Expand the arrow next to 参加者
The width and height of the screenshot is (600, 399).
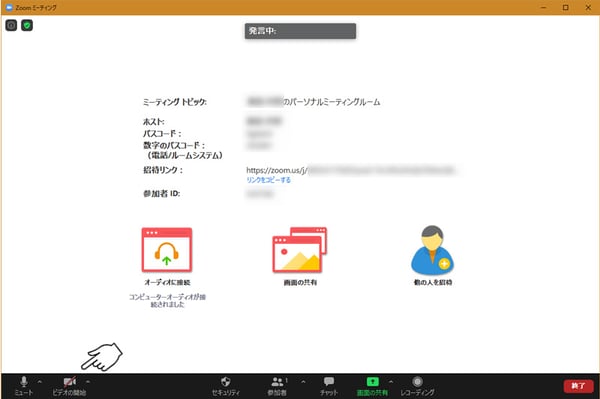pos(303,382)
